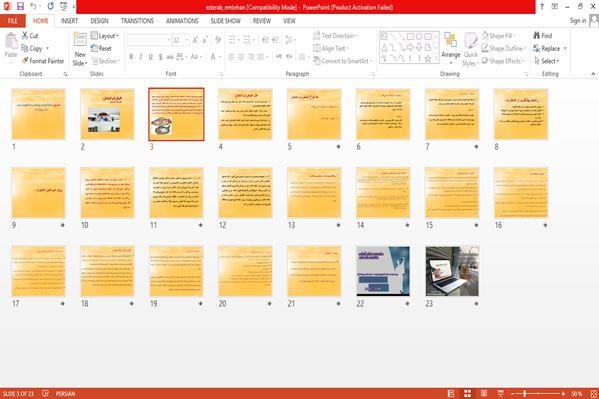Switch to the ANIMATIONS tab

182,21
